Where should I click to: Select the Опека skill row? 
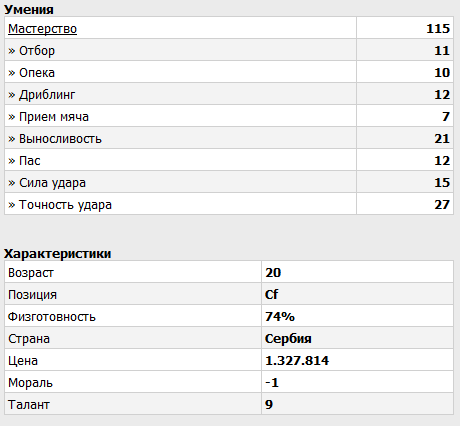229,72
